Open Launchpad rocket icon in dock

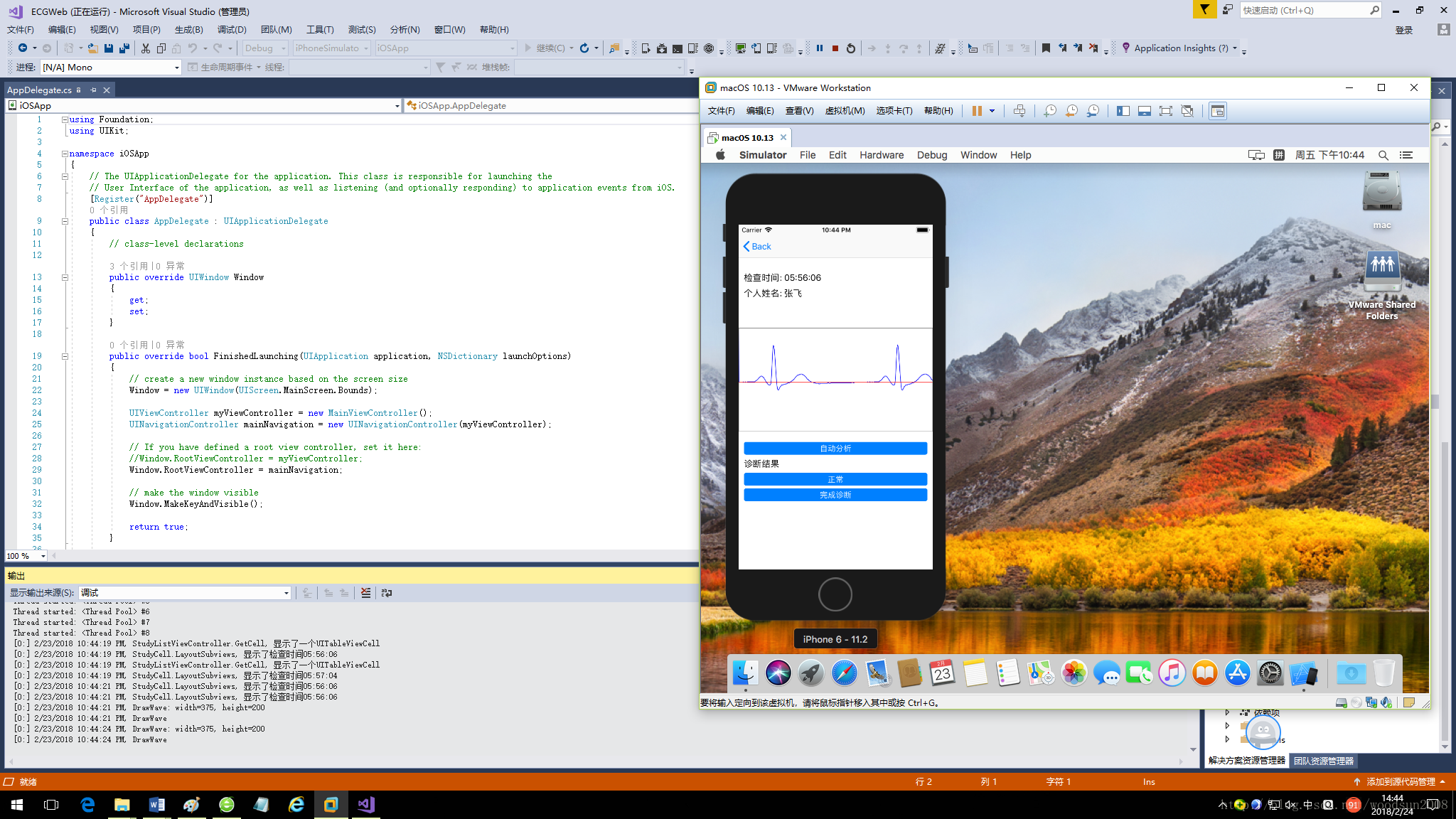point(811,673)
